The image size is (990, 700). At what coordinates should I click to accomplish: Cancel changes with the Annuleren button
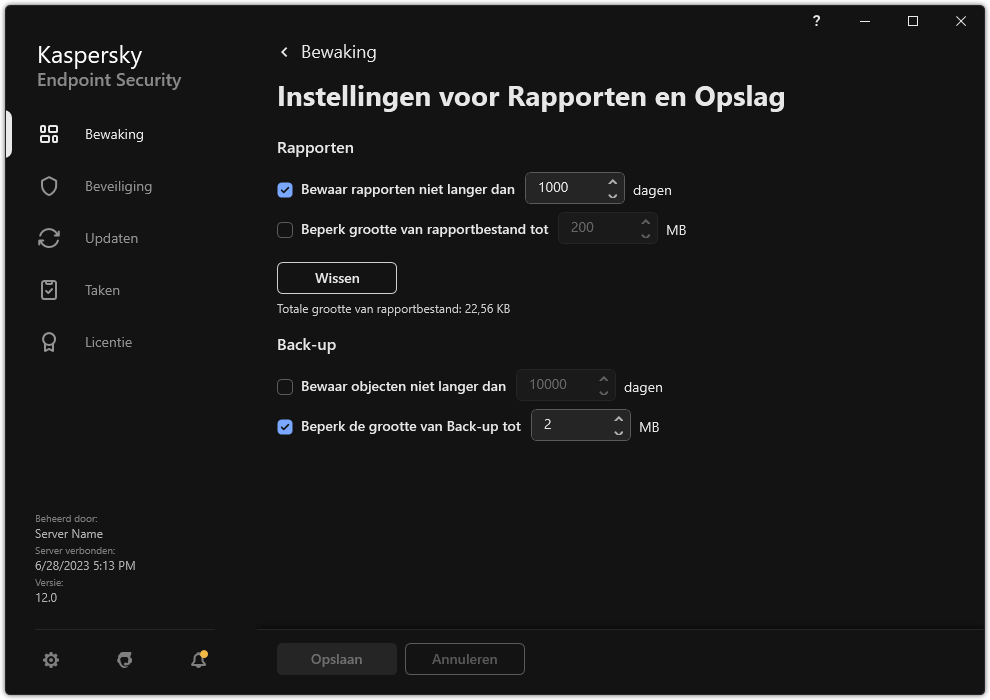point(464,659)
